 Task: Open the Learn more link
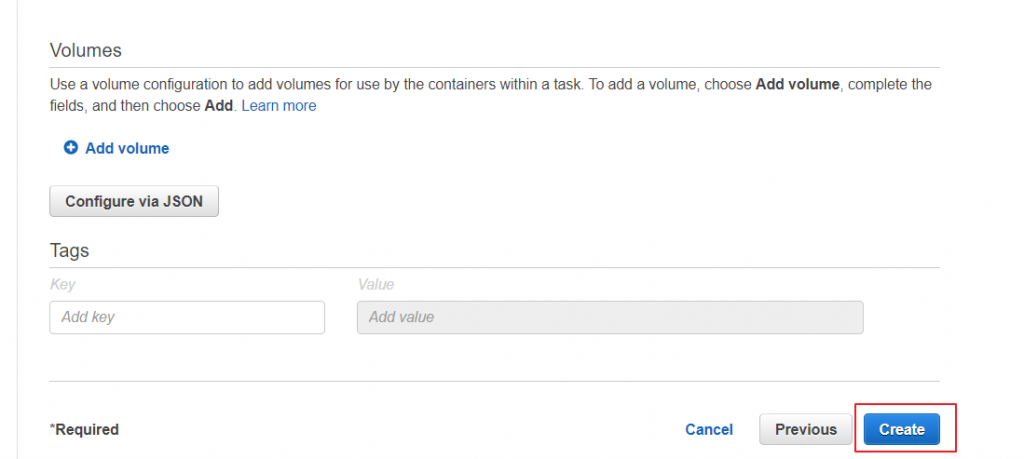pyautogui.click(x=279, y=105)
